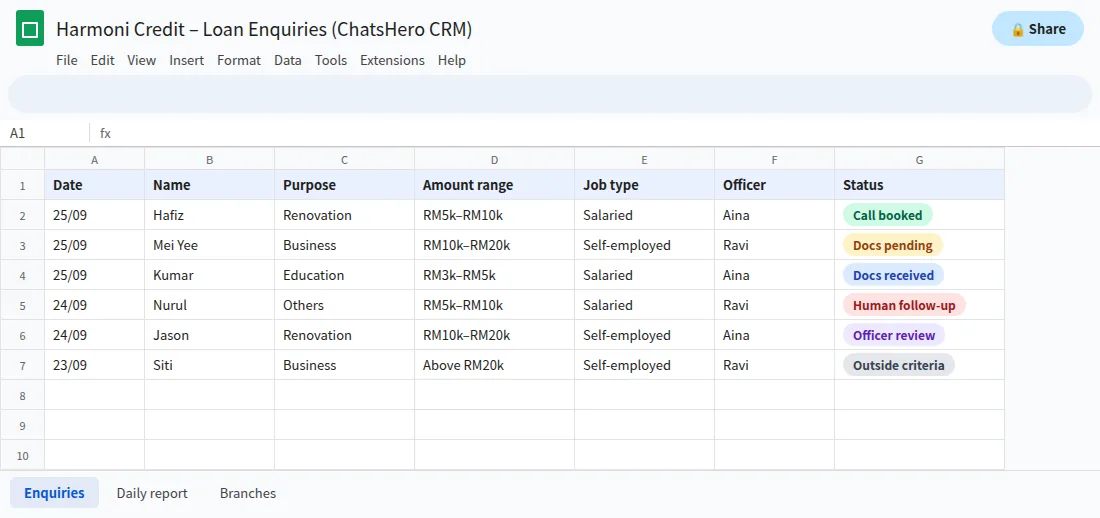Select row 8 header number
Image resolution: width=1100 pixels, height=518 pixels.
tap(22, 395)
